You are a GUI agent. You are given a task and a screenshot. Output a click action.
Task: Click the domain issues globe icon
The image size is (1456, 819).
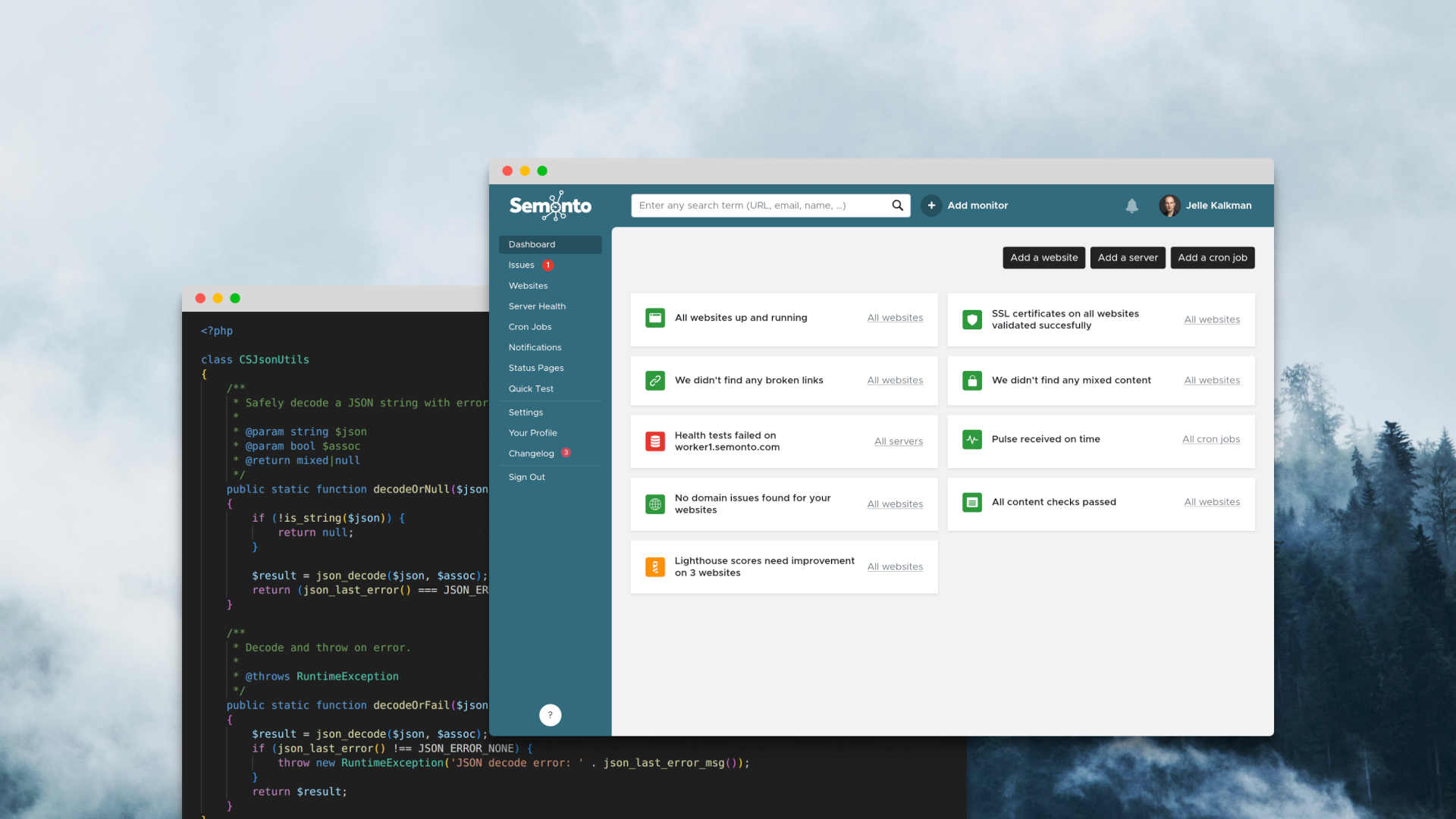coord(655,504)
